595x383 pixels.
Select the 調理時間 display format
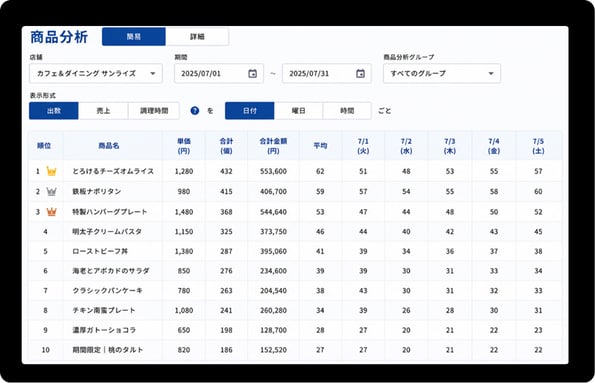click(154, 110)
